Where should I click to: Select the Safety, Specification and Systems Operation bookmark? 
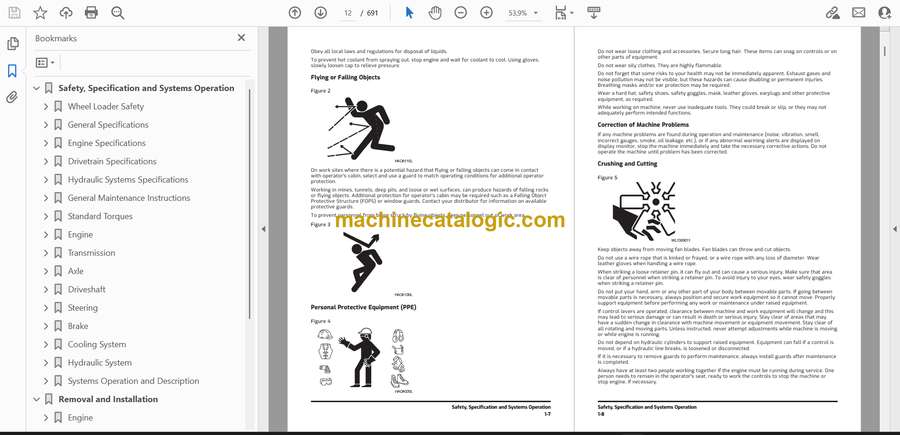tap(146, 88)
